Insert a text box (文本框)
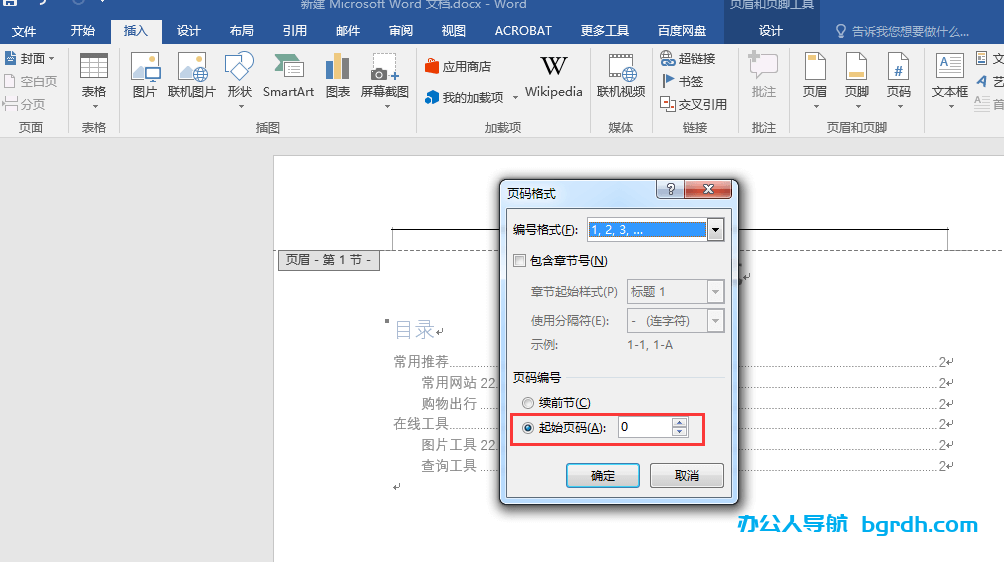1004x562 pixels. tap(950, 81)
